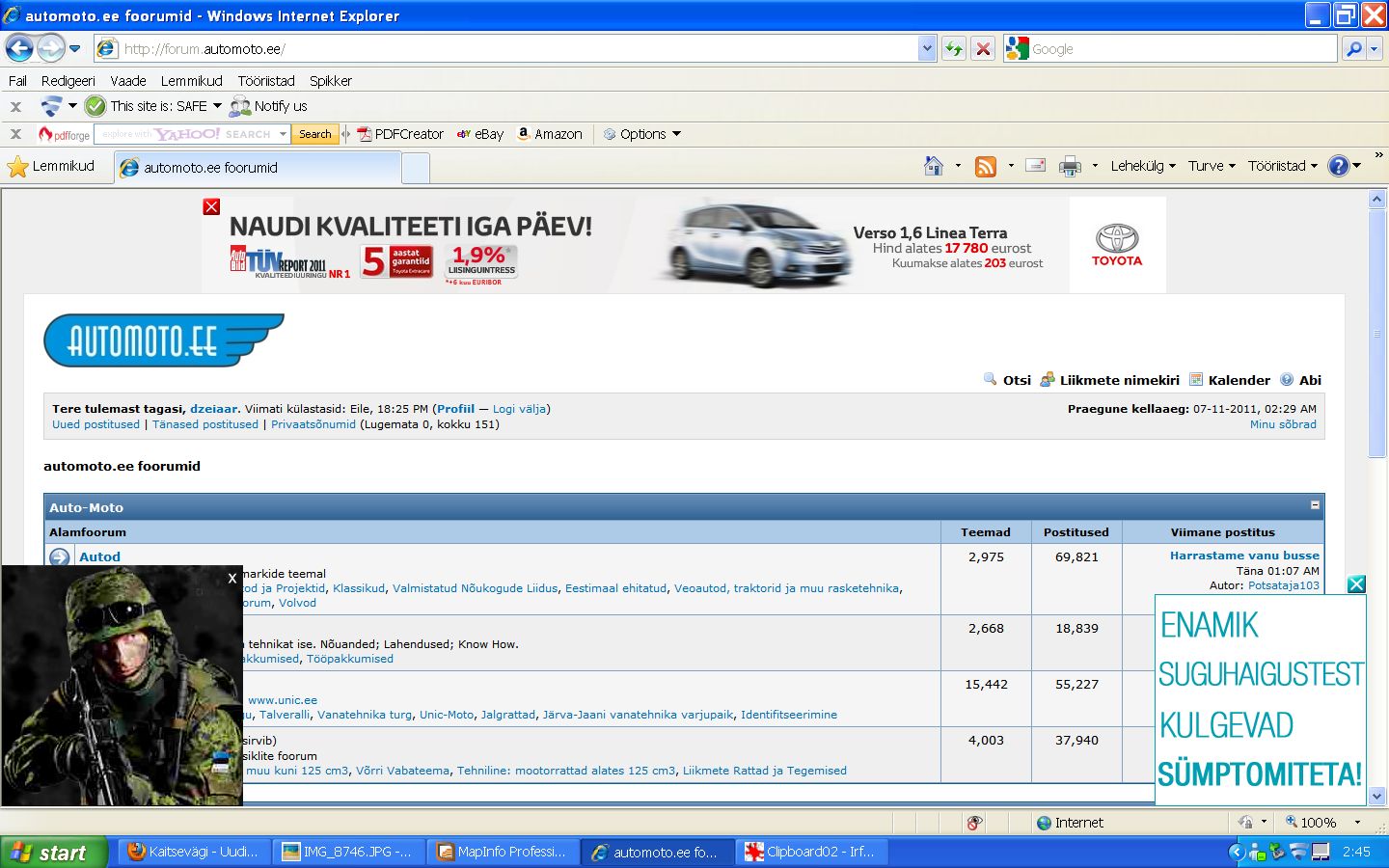Expand the Lehekülg dropdown menu
Screen dimensions: 1389x868
1142,166
